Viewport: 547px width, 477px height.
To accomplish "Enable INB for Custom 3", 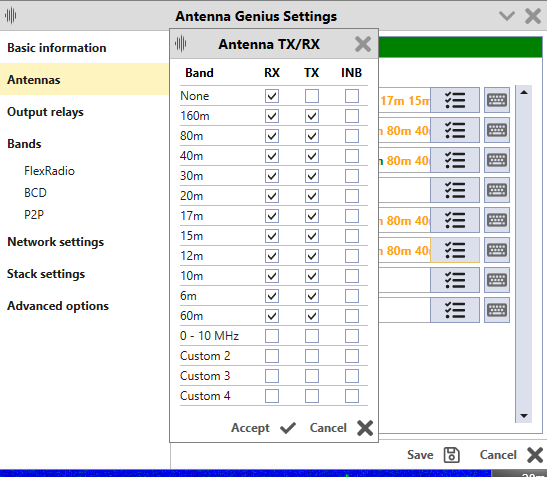I will [352, 376].
